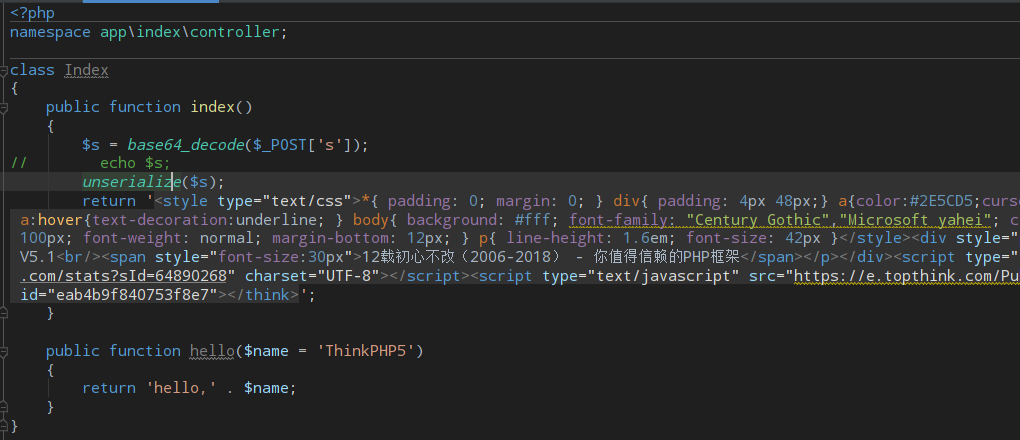
Task: Click the V5.1 version text
Action: [38, 257]
